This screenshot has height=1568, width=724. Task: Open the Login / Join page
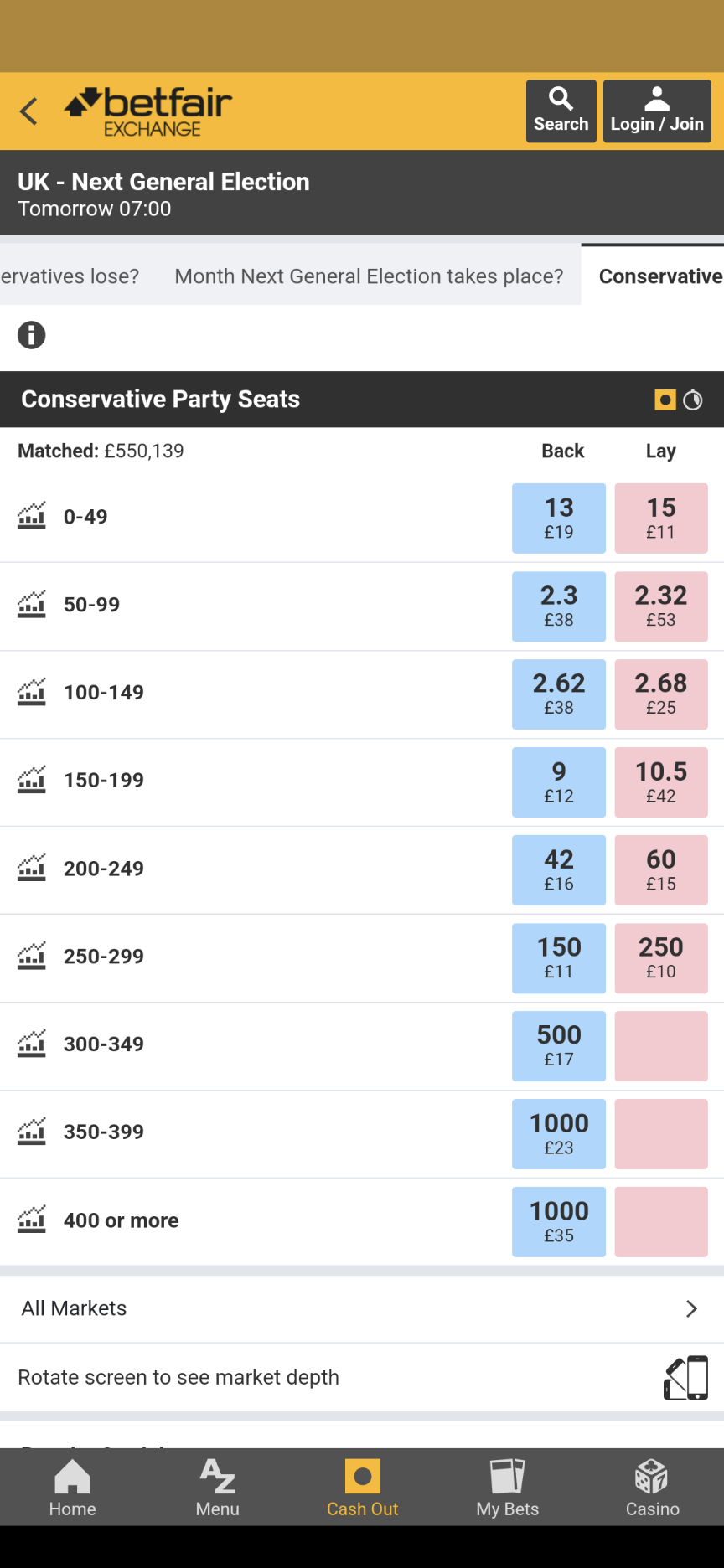click(x=657, y=111)
